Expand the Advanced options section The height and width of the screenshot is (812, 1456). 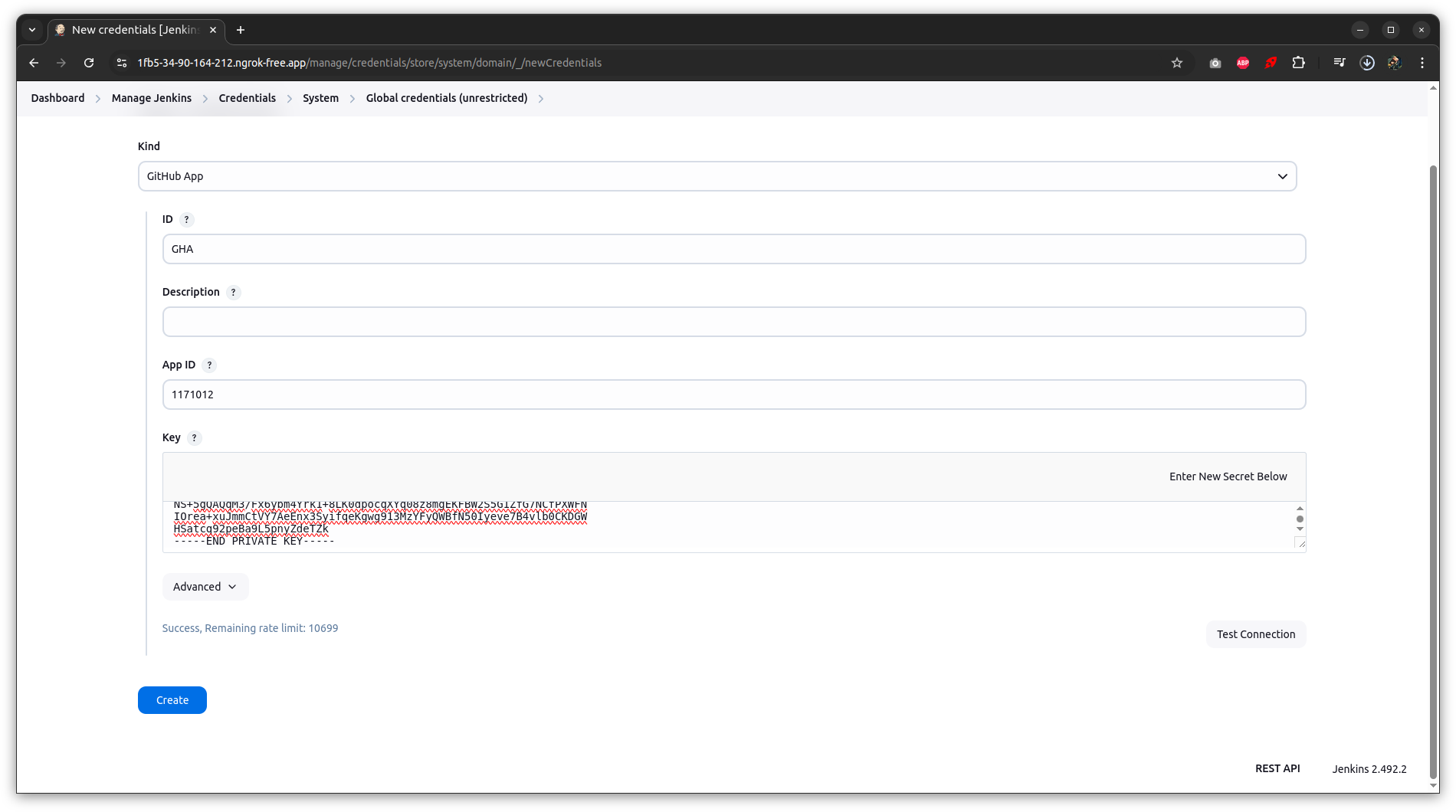coord(205,587)
